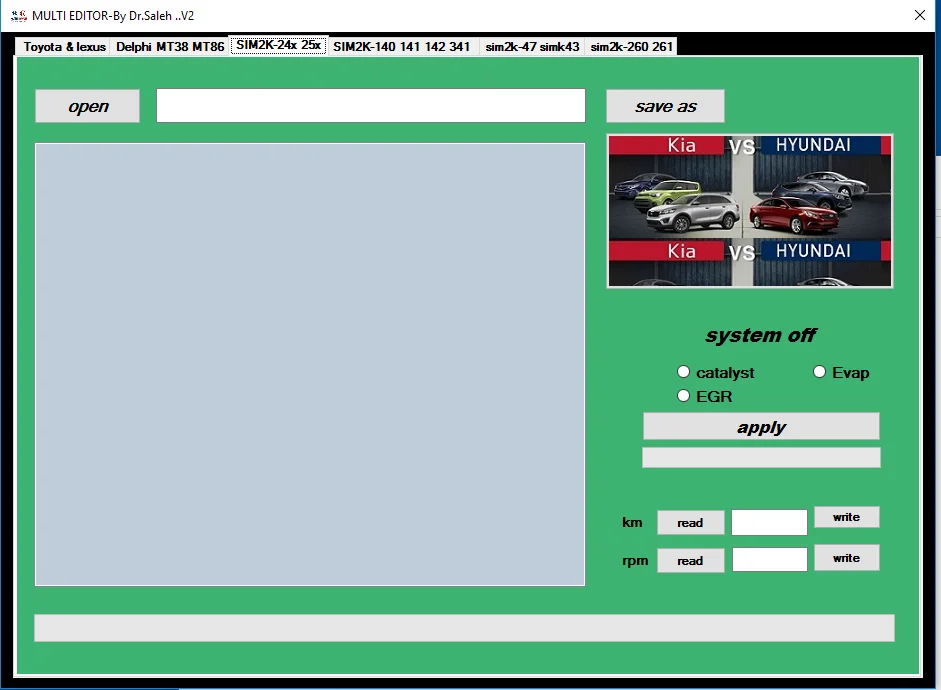This screenshot has height=690, width=941.
Task: Close the MULTI EDITOR window
Action: click(x=920, y=15)
